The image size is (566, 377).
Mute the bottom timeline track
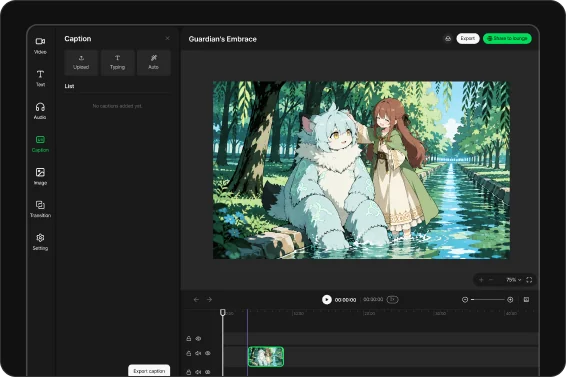(198, 372)
